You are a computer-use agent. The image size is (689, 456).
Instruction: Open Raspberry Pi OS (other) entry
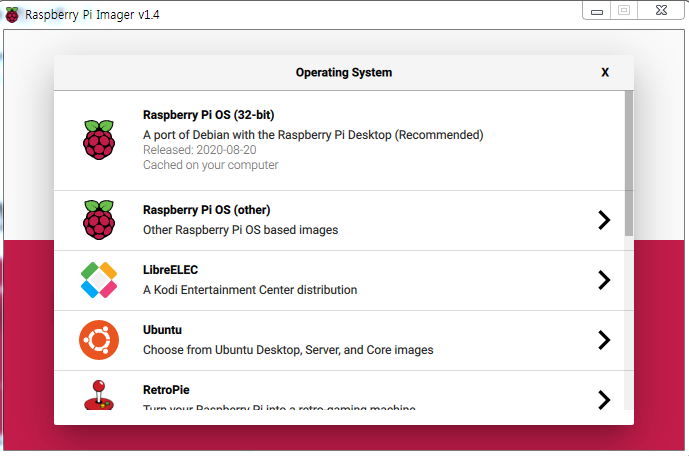(339, 221)
